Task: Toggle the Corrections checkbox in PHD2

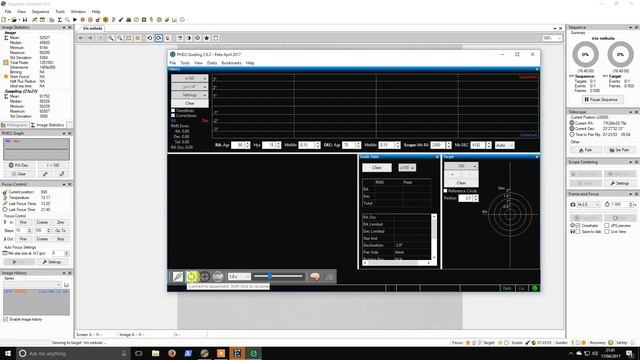Action: point(173,116)
